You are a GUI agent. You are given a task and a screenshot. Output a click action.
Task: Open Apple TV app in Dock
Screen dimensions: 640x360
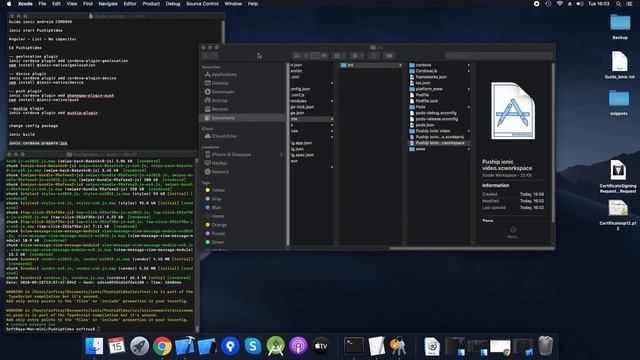tap(321, 346)
